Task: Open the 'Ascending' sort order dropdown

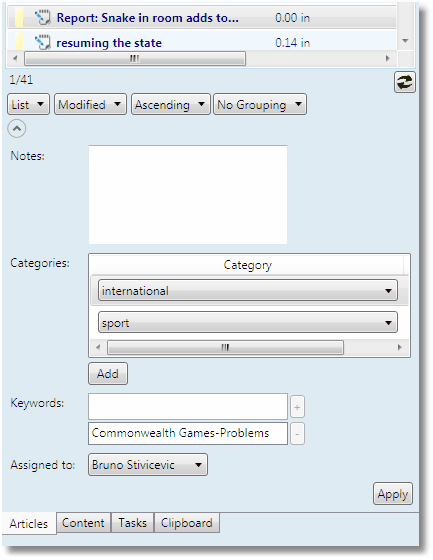Action: tap(171, 104)
